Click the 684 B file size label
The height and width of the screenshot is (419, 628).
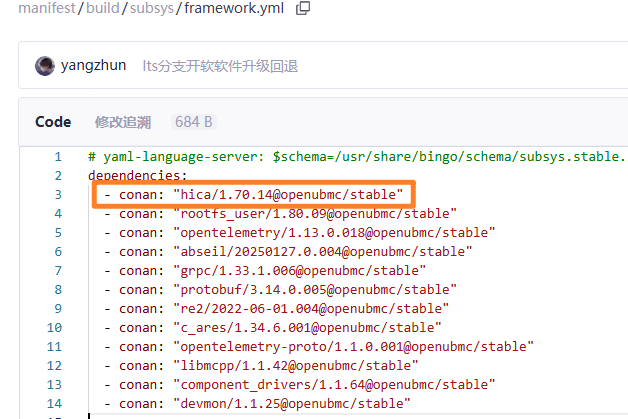click(193, 122)
